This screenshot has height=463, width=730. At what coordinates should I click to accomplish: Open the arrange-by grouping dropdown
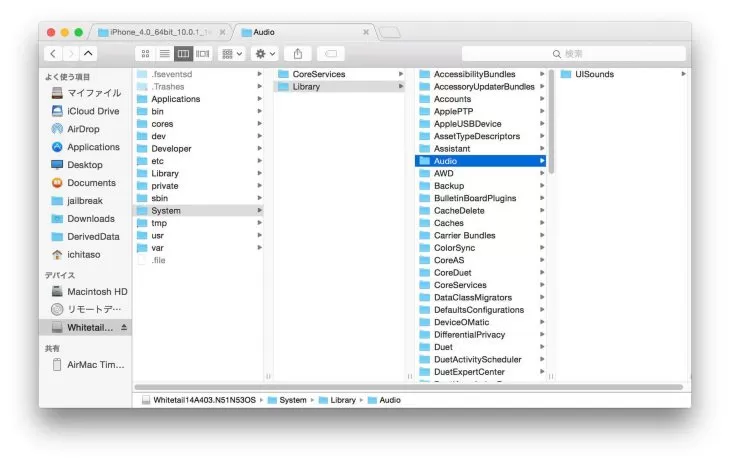(x=232, y=54)
